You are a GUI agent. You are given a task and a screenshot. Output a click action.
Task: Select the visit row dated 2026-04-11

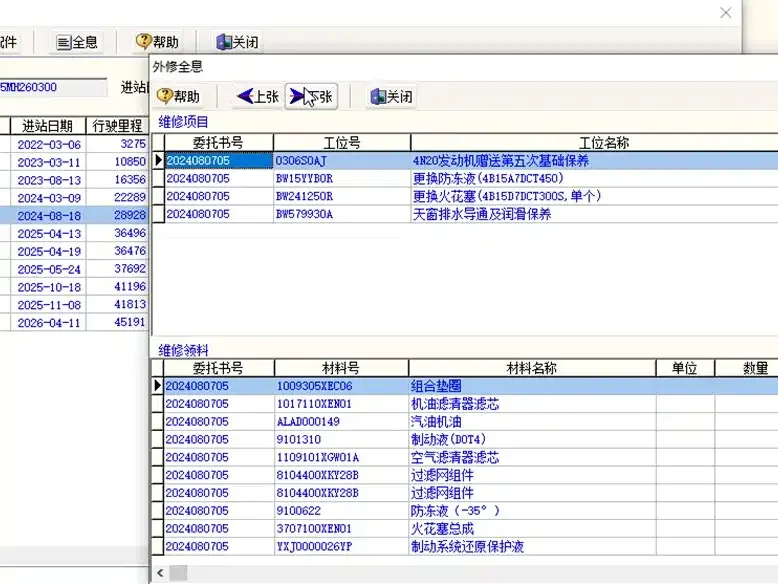tap(74, 323)
